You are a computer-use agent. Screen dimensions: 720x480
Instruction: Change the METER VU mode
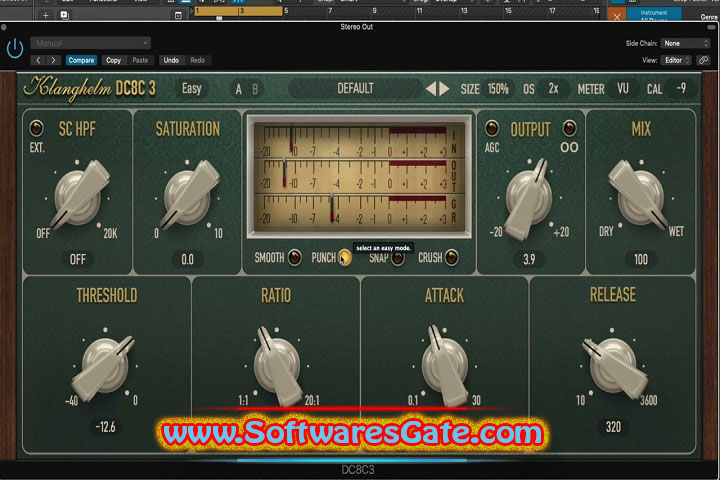pos(623,89)
